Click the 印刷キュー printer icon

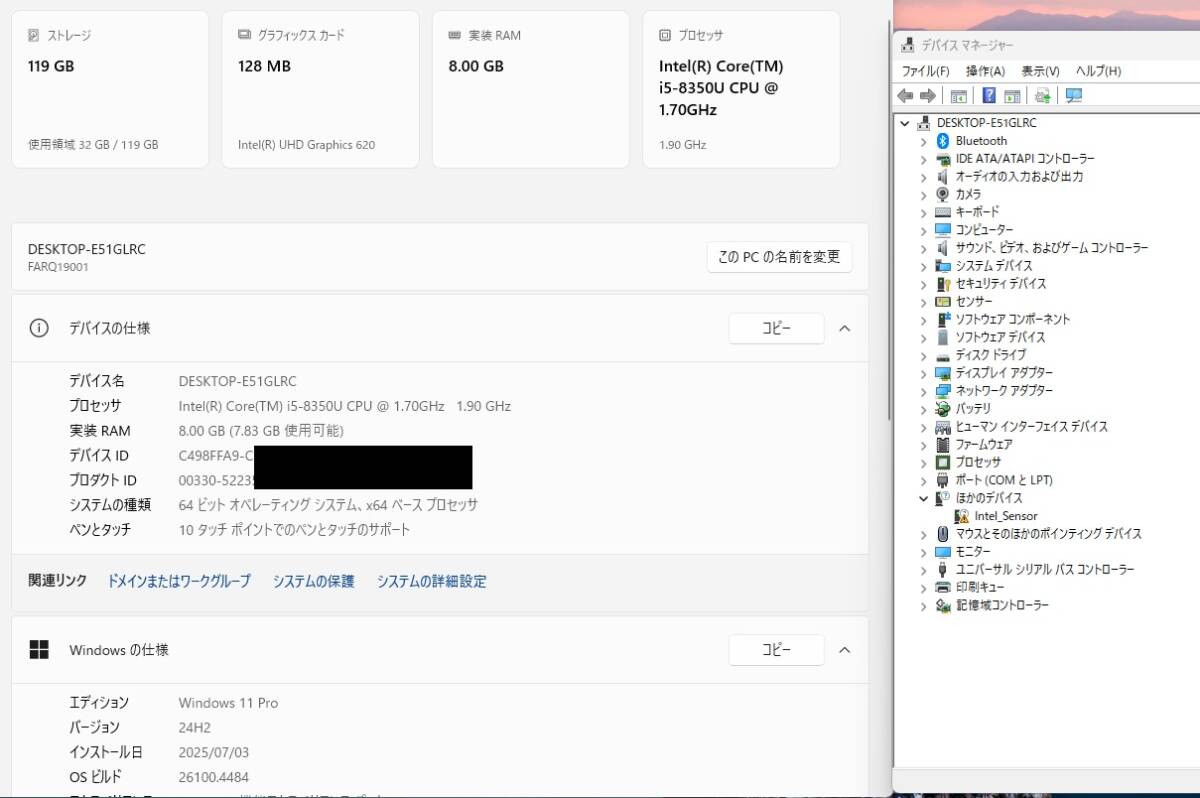pos(943,587)
